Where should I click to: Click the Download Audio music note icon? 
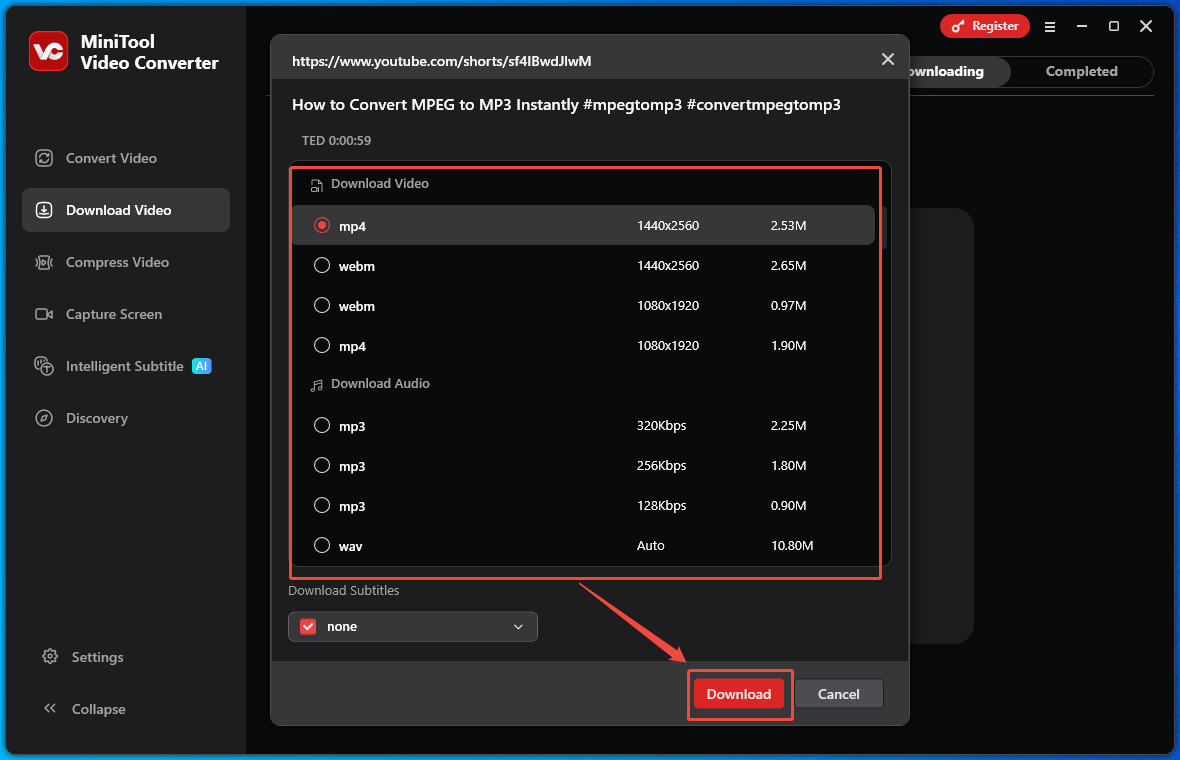tap(317, 385)
